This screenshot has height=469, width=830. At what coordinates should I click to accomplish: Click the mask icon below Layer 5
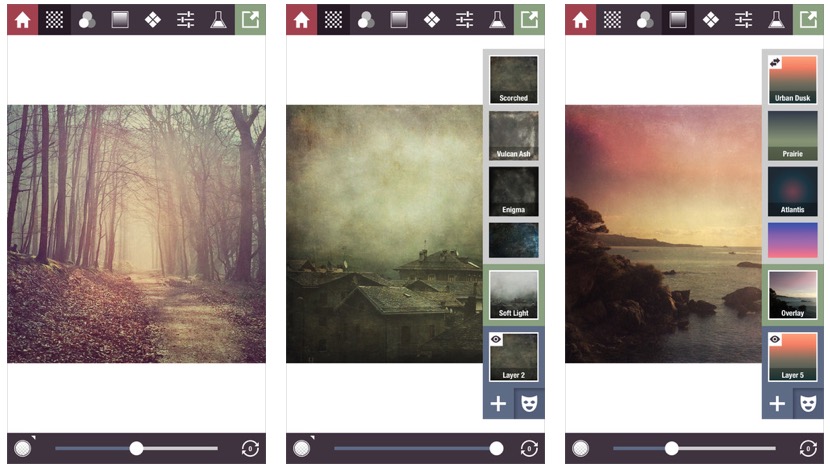point(807,403)
